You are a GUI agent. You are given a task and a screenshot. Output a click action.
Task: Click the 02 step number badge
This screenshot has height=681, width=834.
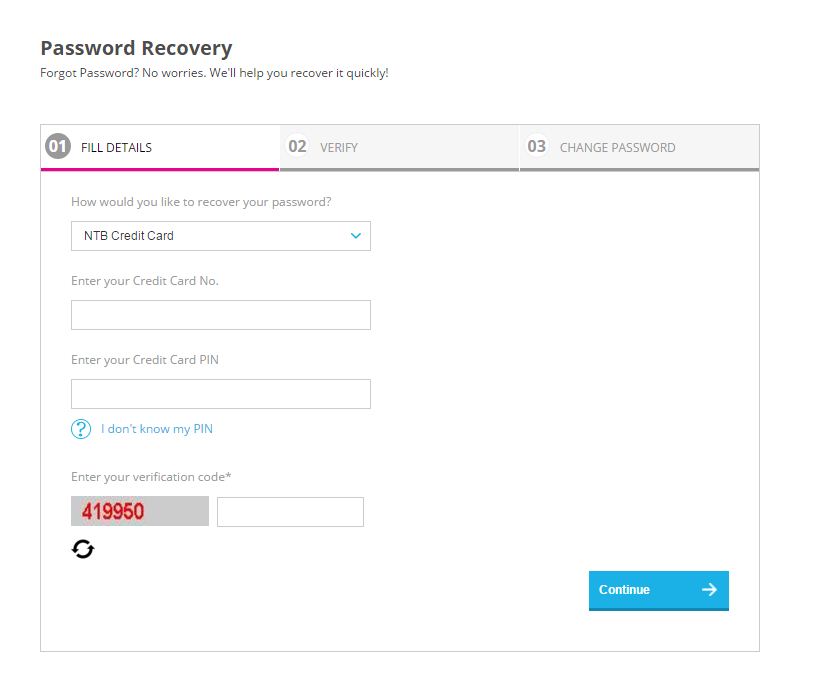[x=297, y=146]
